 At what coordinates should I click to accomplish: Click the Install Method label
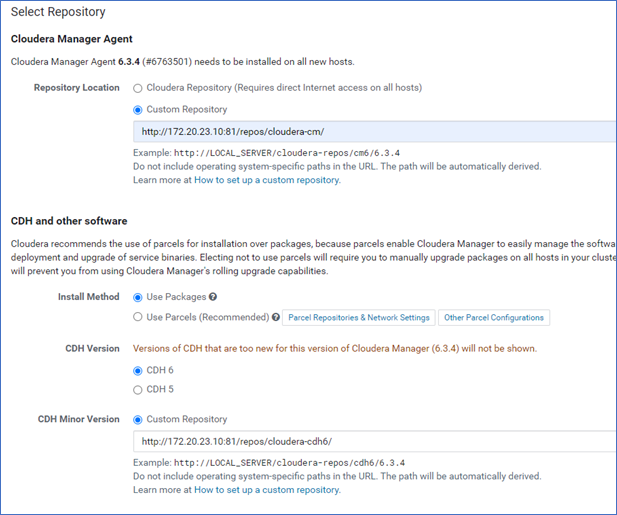tap(89, 297)
